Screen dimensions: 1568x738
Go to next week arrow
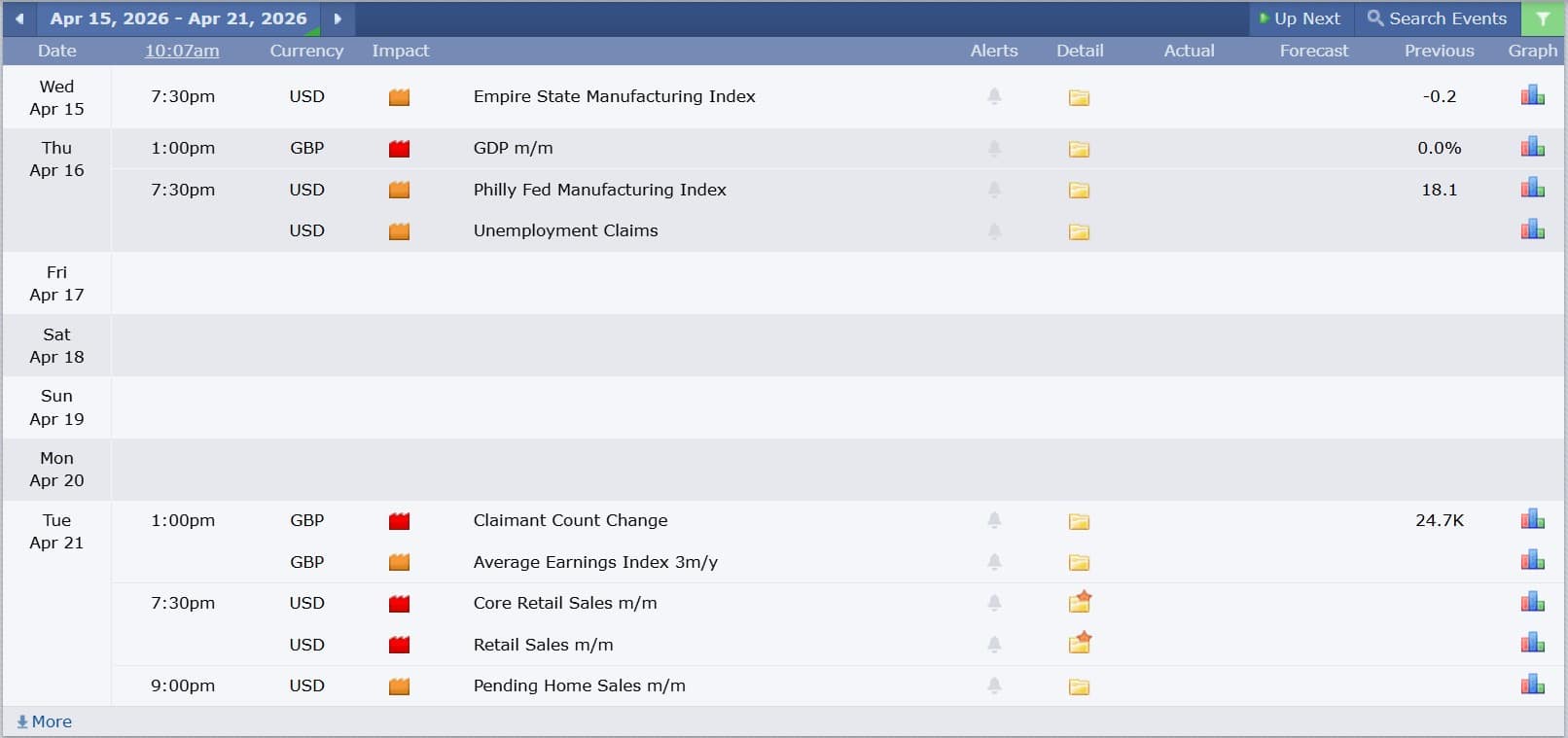[x=338, y=18]
